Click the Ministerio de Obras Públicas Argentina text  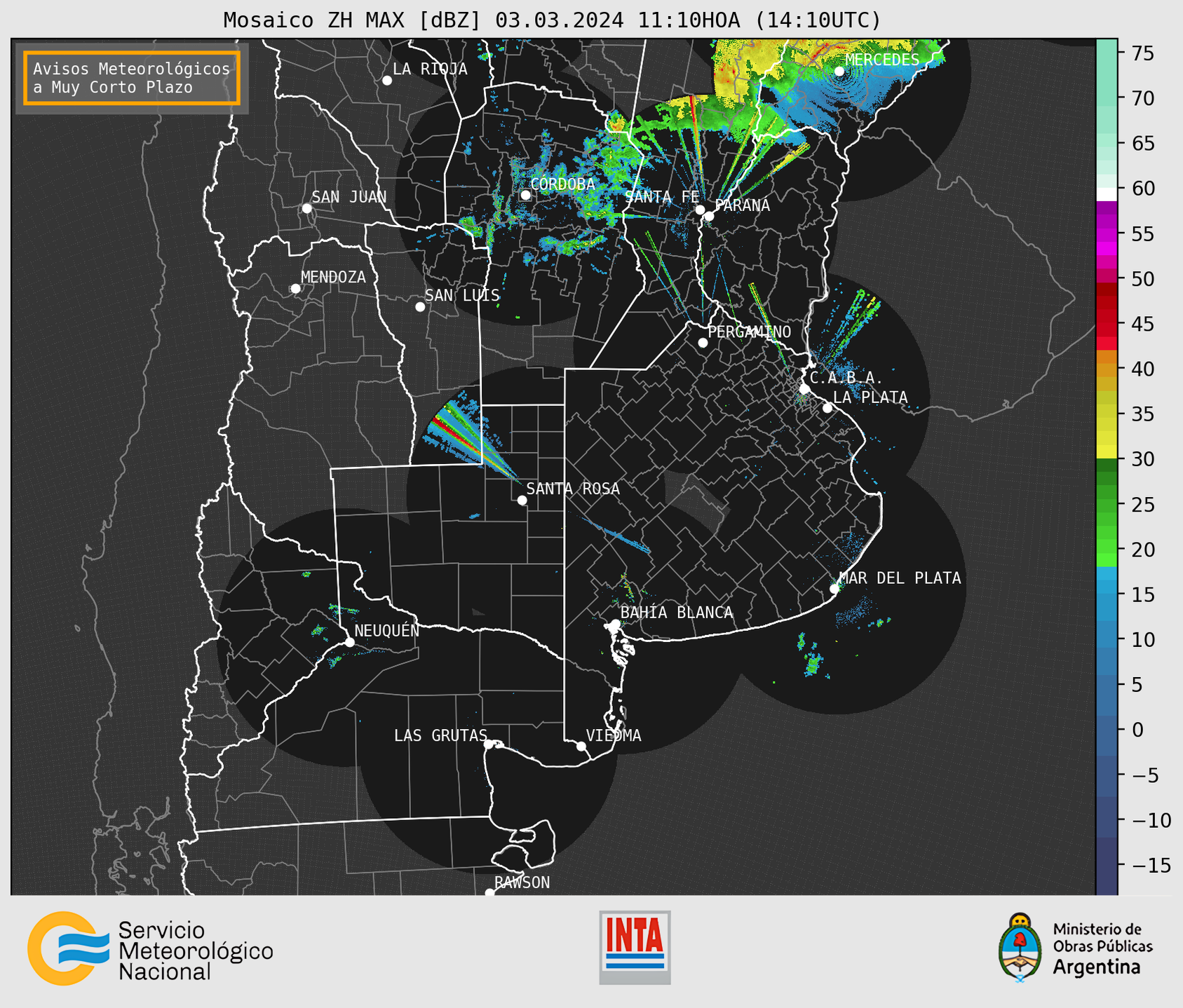[x=1102, y=948]
